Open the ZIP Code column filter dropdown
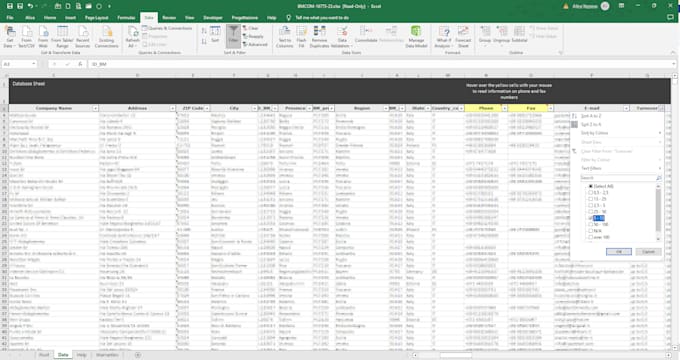This screenshot has height=360, width=680. pos(207,108)
